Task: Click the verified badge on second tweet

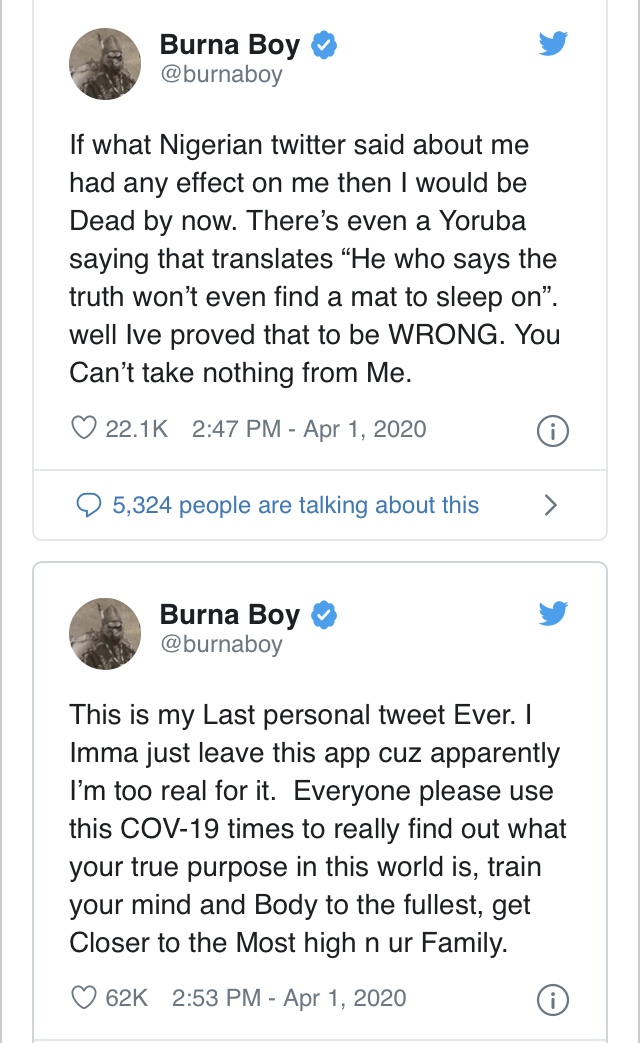Action: (324, 615)
